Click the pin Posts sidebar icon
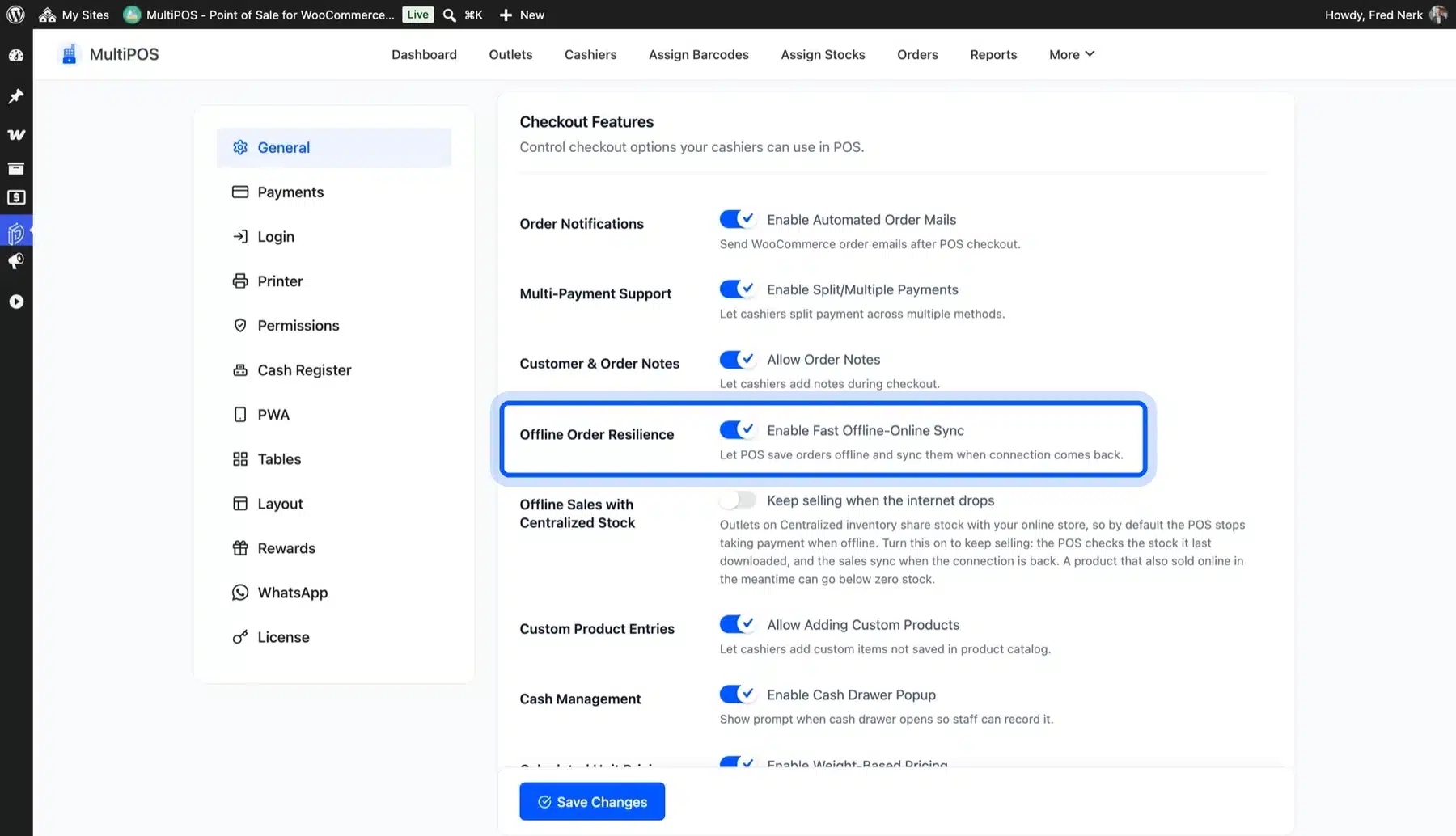The height and width of the screenshot is (836, 1456). pos(16,96)
